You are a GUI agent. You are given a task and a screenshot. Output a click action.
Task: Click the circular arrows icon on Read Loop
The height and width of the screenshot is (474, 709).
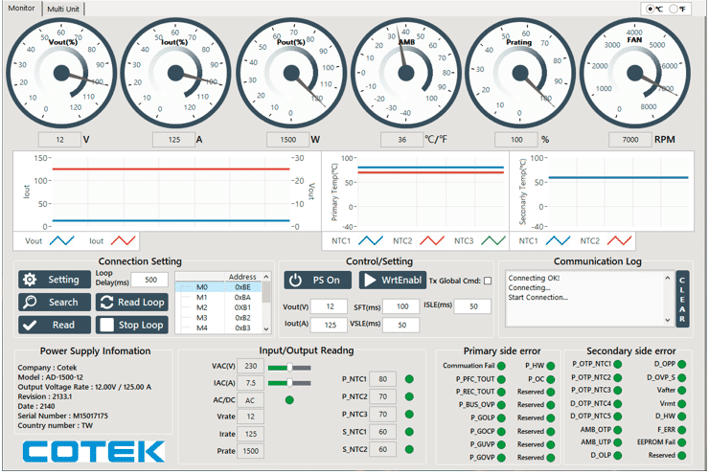[107, 302]
